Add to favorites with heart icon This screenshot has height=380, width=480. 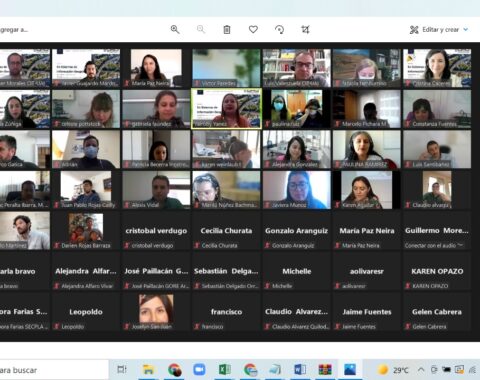(x=253, y=30)
